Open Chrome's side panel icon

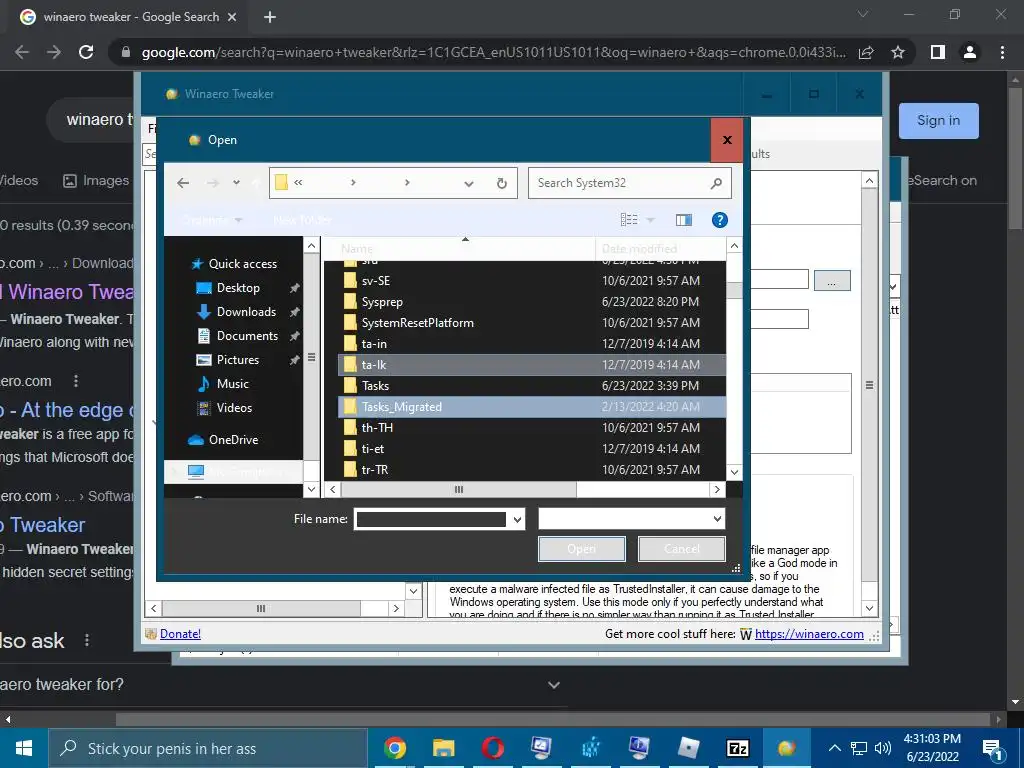938,52
